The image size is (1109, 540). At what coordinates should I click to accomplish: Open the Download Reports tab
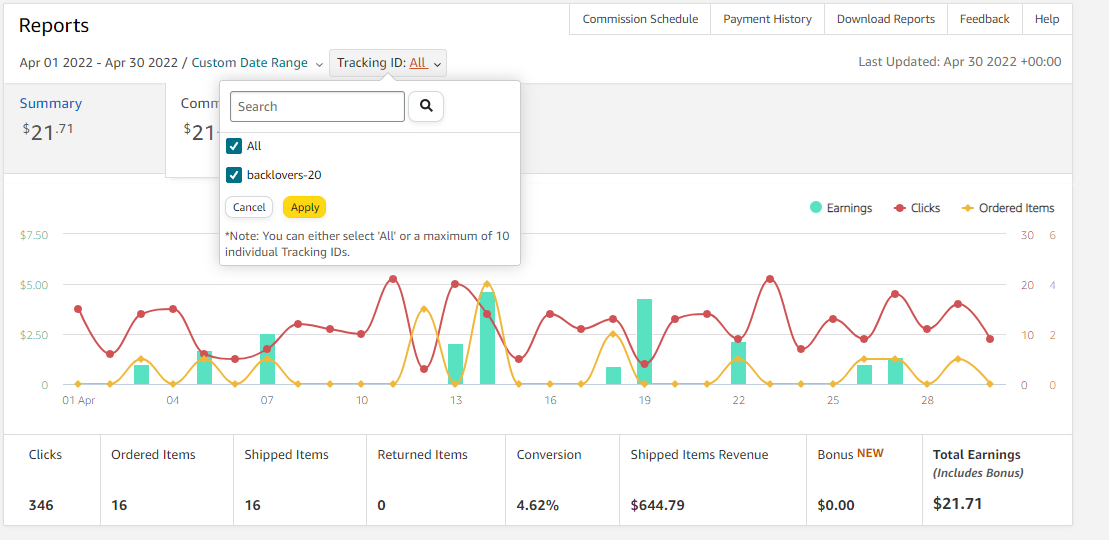[x=886, y=19]
